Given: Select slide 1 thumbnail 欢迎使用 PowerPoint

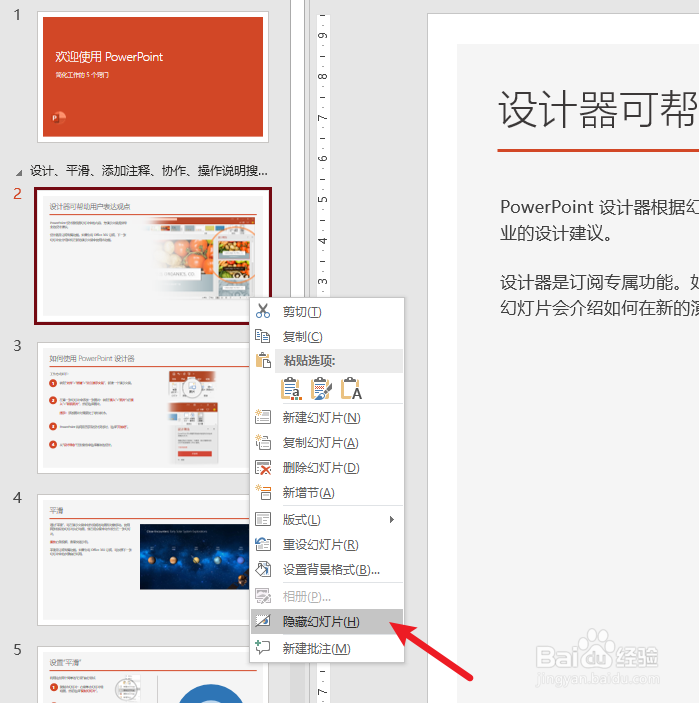Looking at the screenshot, I should (x=153, y=77).
